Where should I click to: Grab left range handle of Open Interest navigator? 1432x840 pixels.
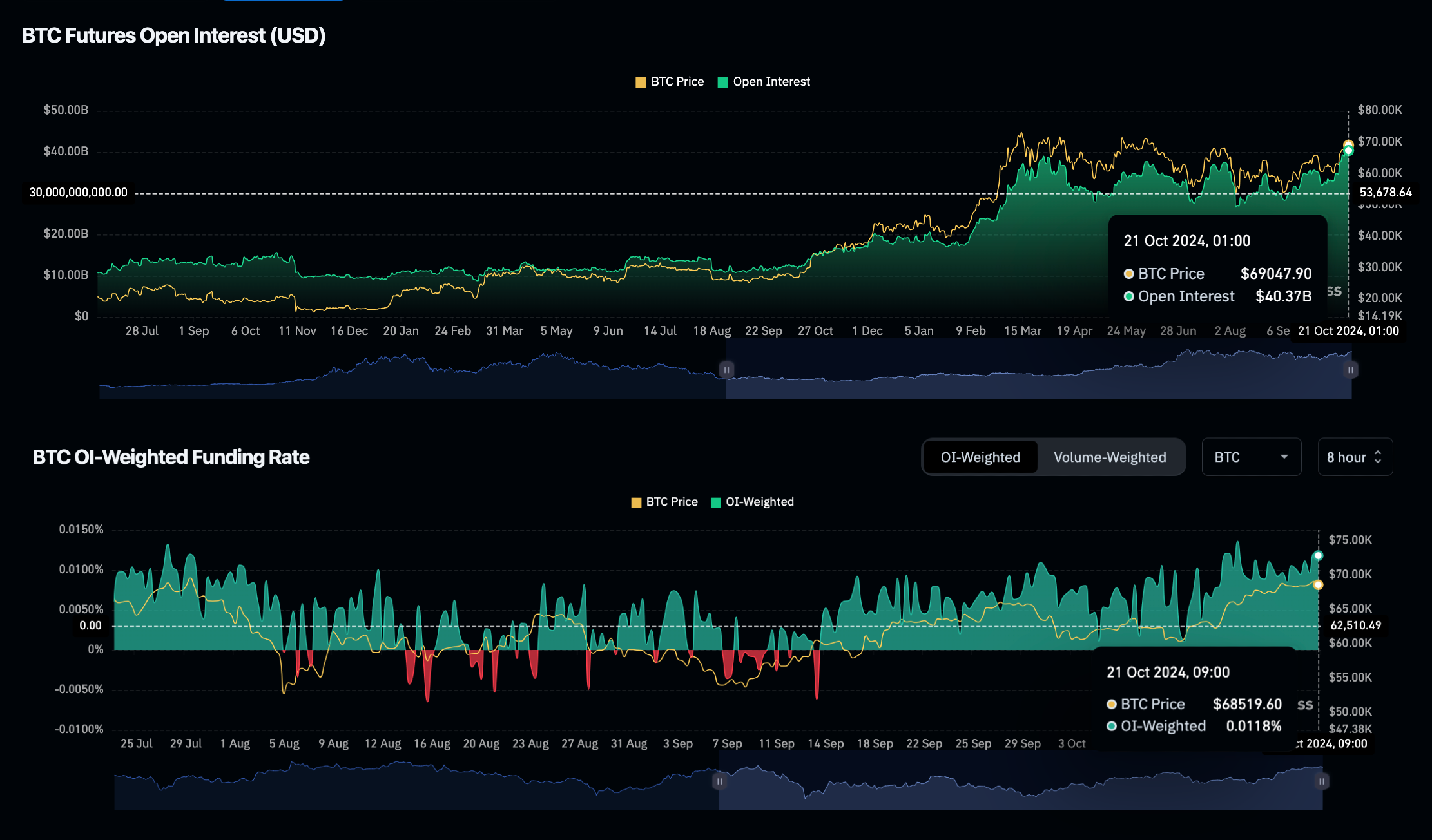726,370
